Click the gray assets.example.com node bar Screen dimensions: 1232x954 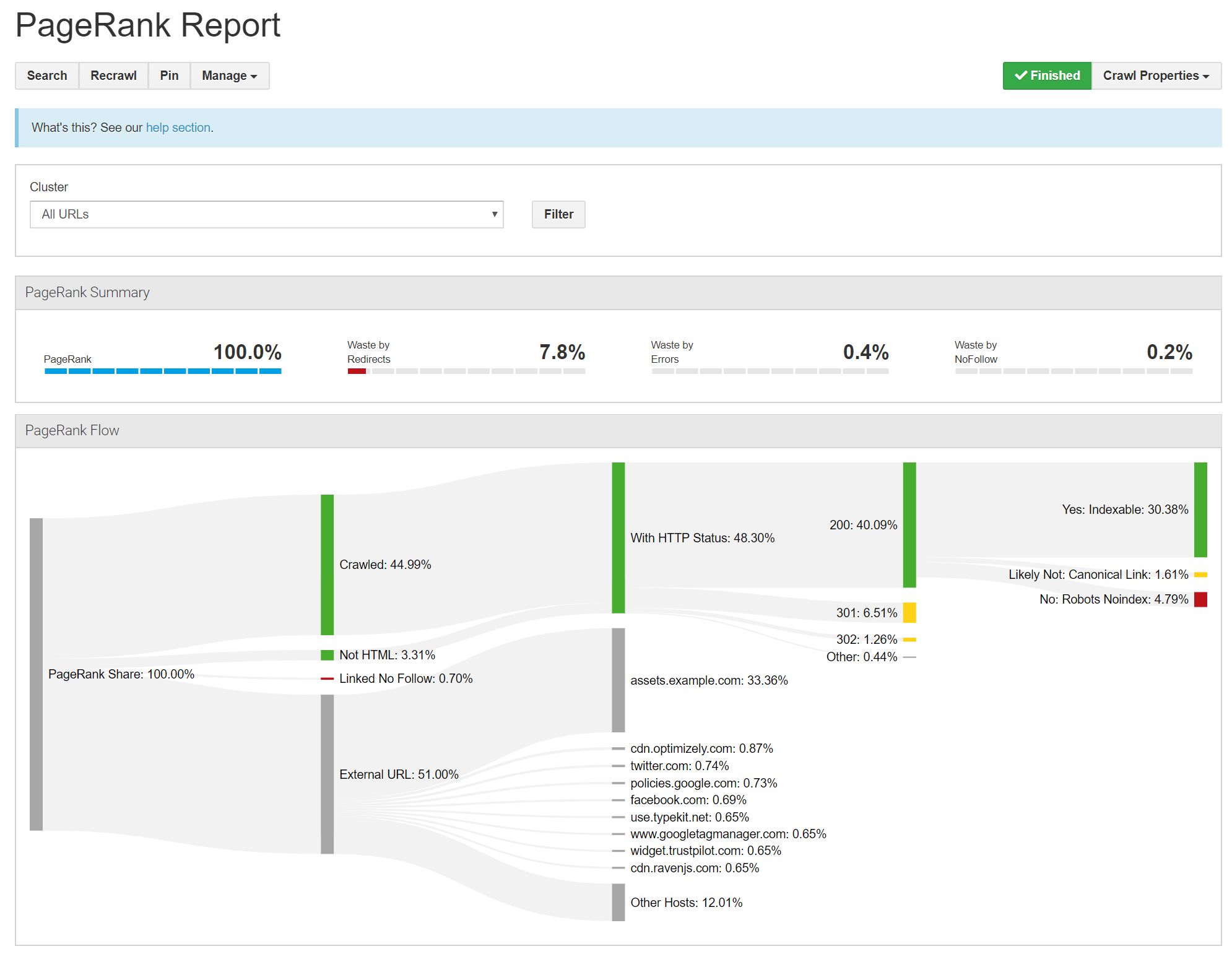click(618, 680)
